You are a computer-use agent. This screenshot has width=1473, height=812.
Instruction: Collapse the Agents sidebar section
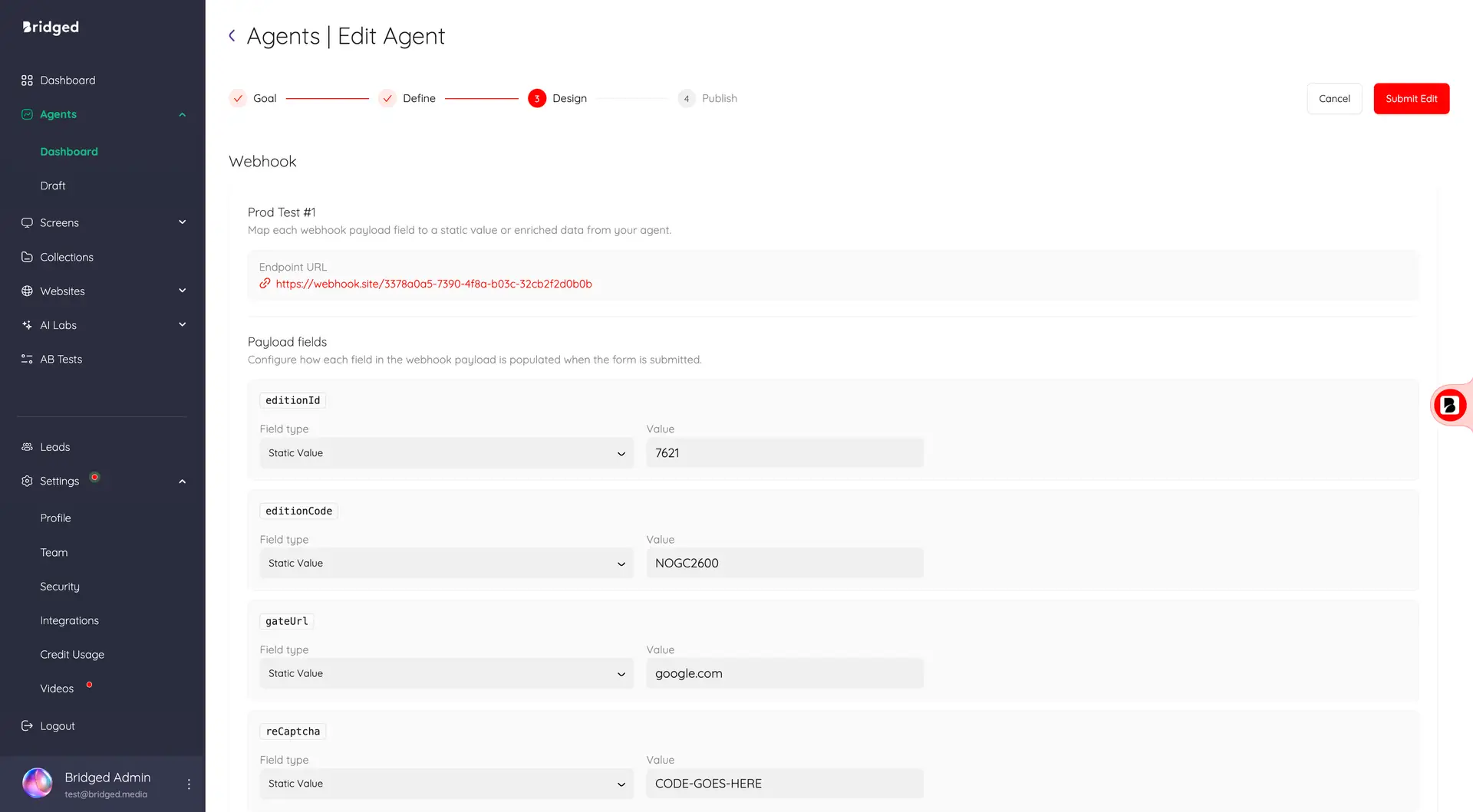click(183, 115)
